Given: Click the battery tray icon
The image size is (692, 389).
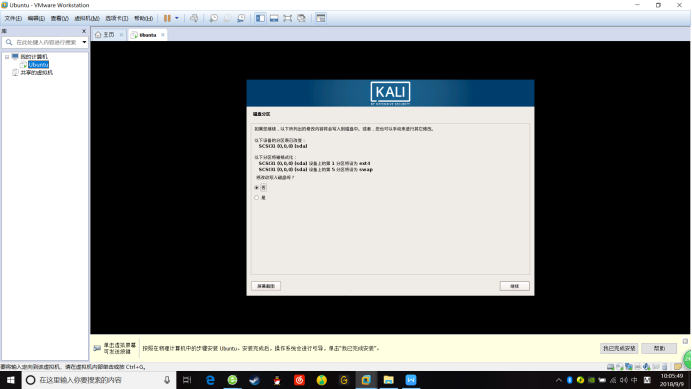Looking at the screenshot, I should [x=602, y=380].
